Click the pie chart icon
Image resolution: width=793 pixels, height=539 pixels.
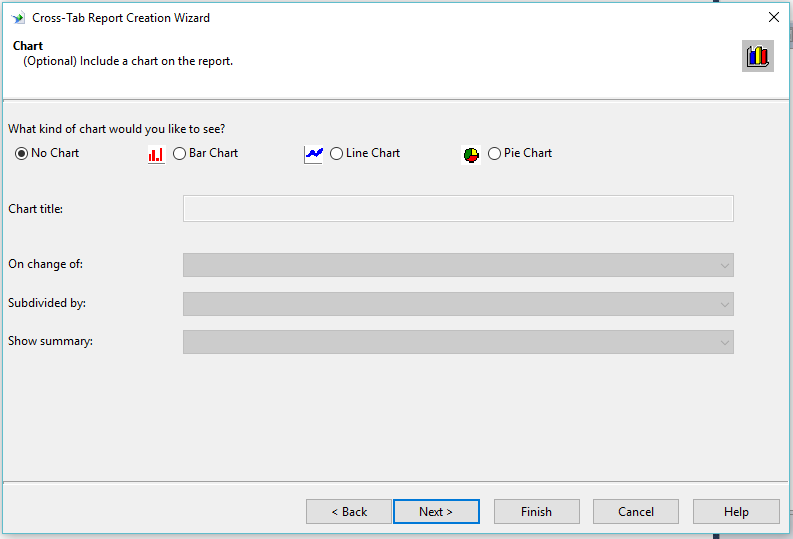[x=471, y=154]
